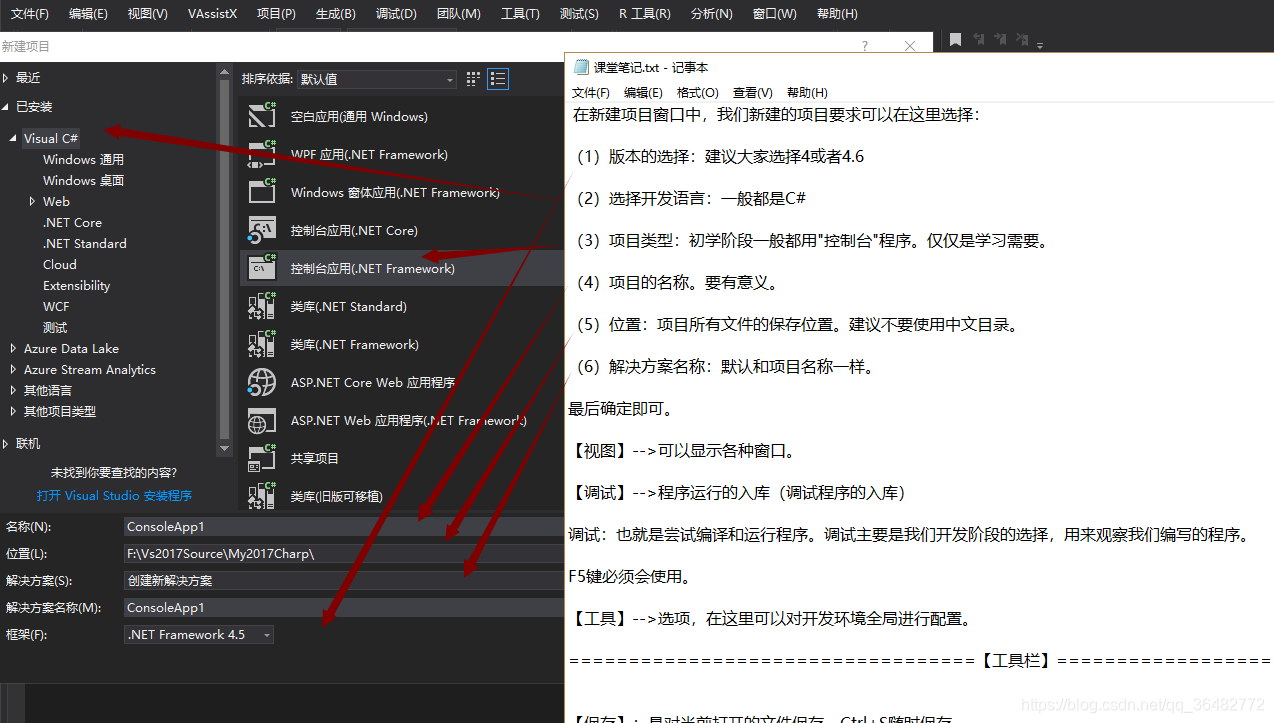Open the bookmark toolbar overflow options
Screen dimensions: 1274x723
1040,44
